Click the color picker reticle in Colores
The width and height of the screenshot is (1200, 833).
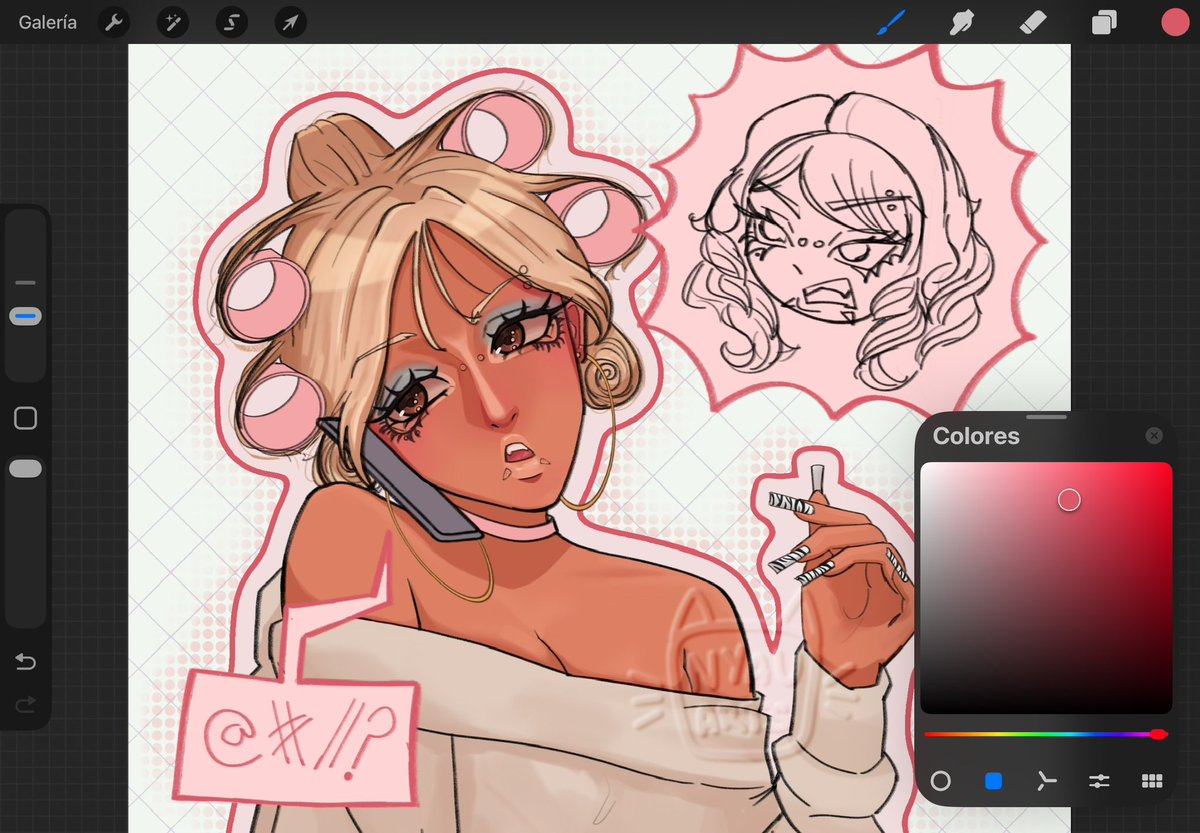[x=1069, y=500]
